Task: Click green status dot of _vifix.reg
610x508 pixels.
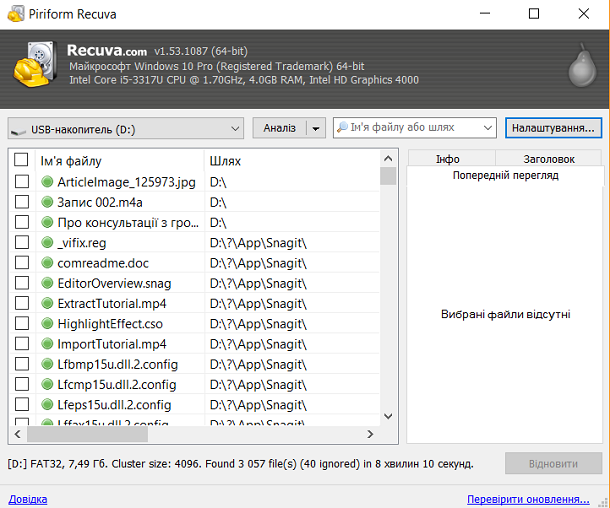Action: coord(47,242)
